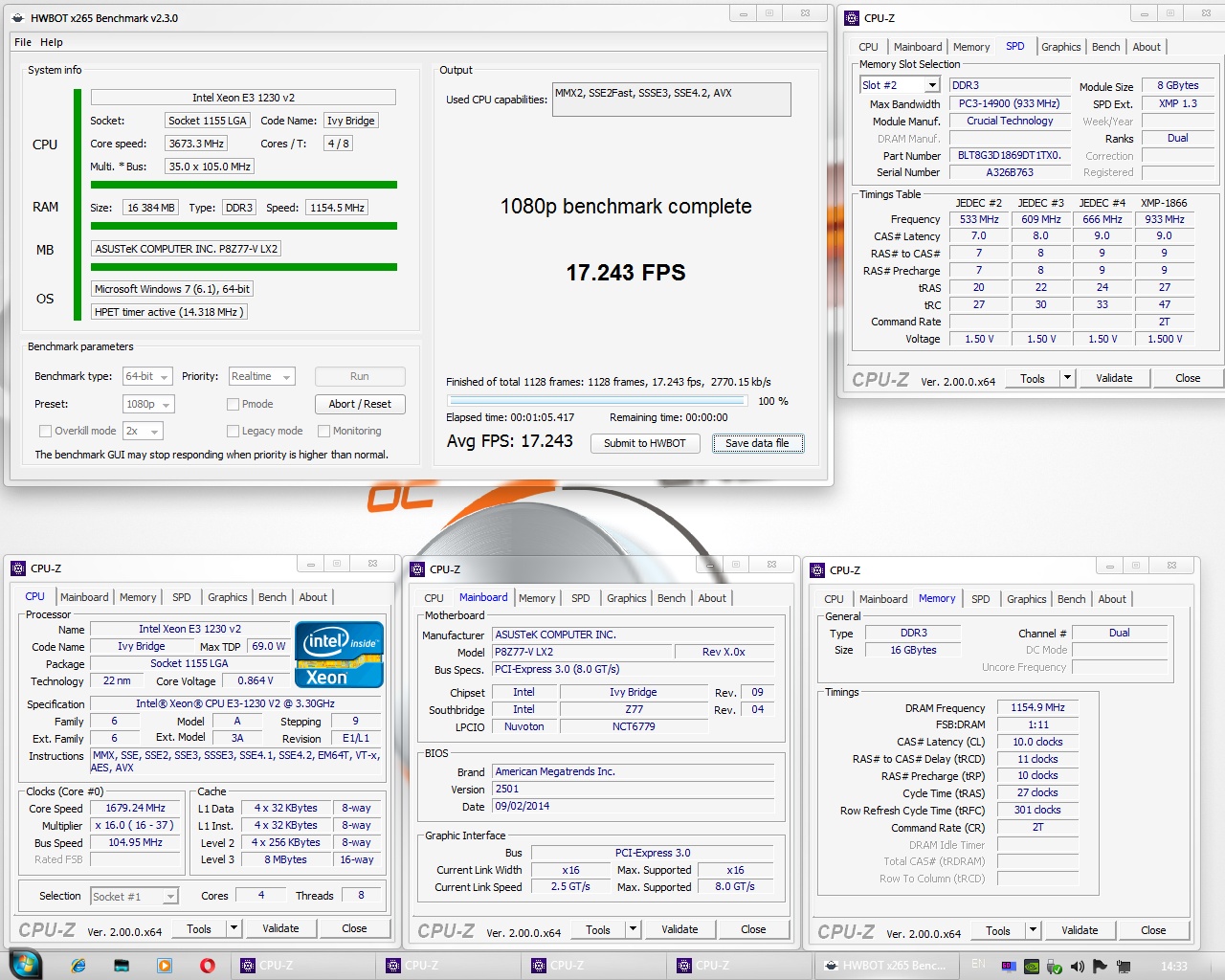
Task: Open the Slot #2 memory slot dropdown
Action: tap(900, 85)
